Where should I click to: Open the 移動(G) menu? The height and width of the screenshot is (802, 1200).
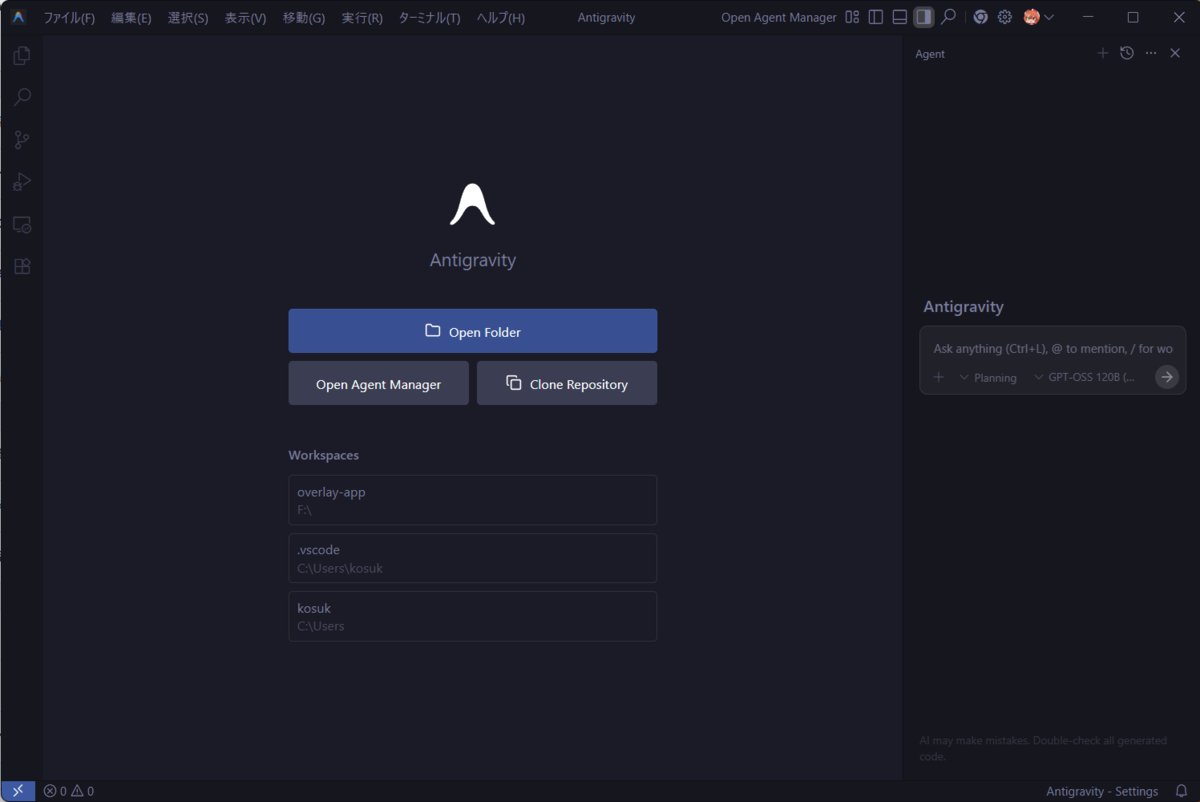click(x=303, y=18)
